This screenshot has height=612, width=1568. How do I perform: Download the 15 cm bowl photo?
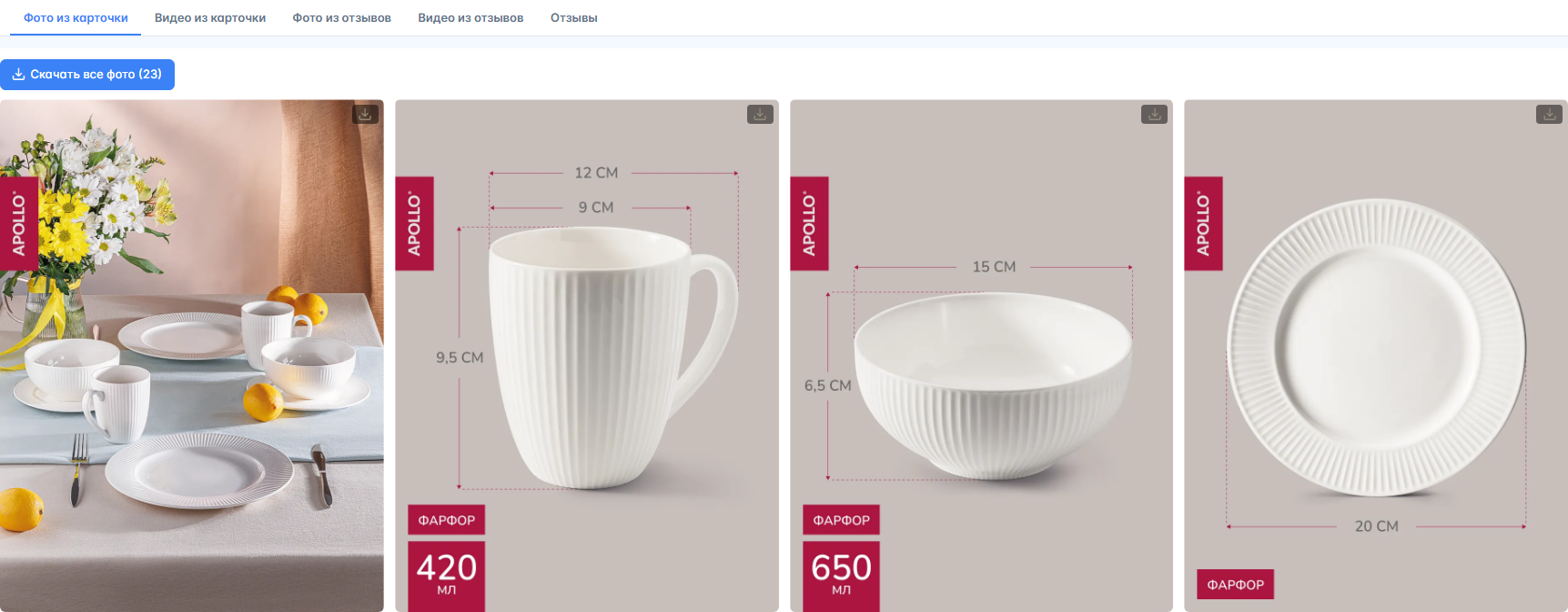point(1154,114)
